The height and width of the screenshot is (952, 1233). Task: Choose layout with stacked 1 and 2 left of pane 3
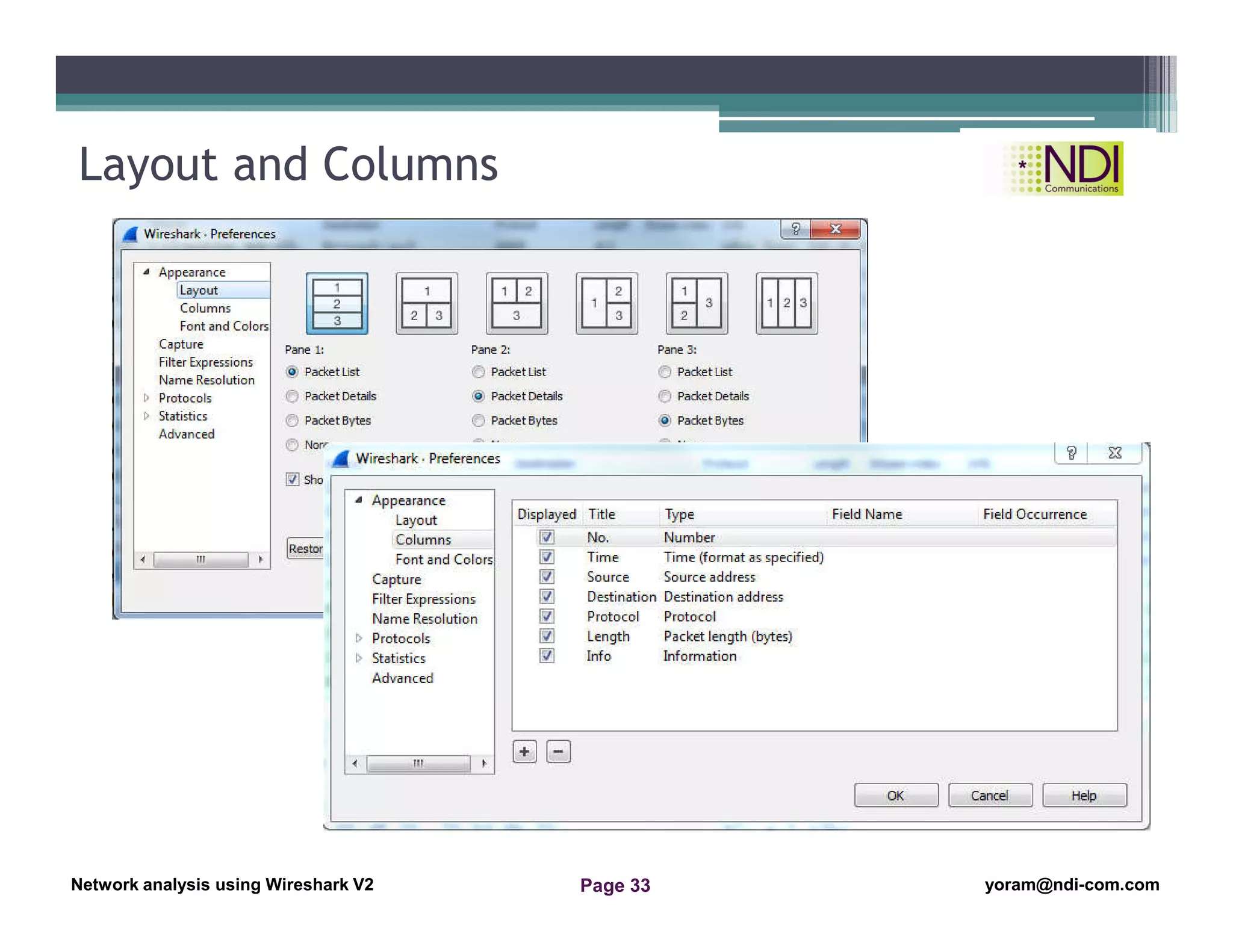pyautogui.click(x=697, y=303)
